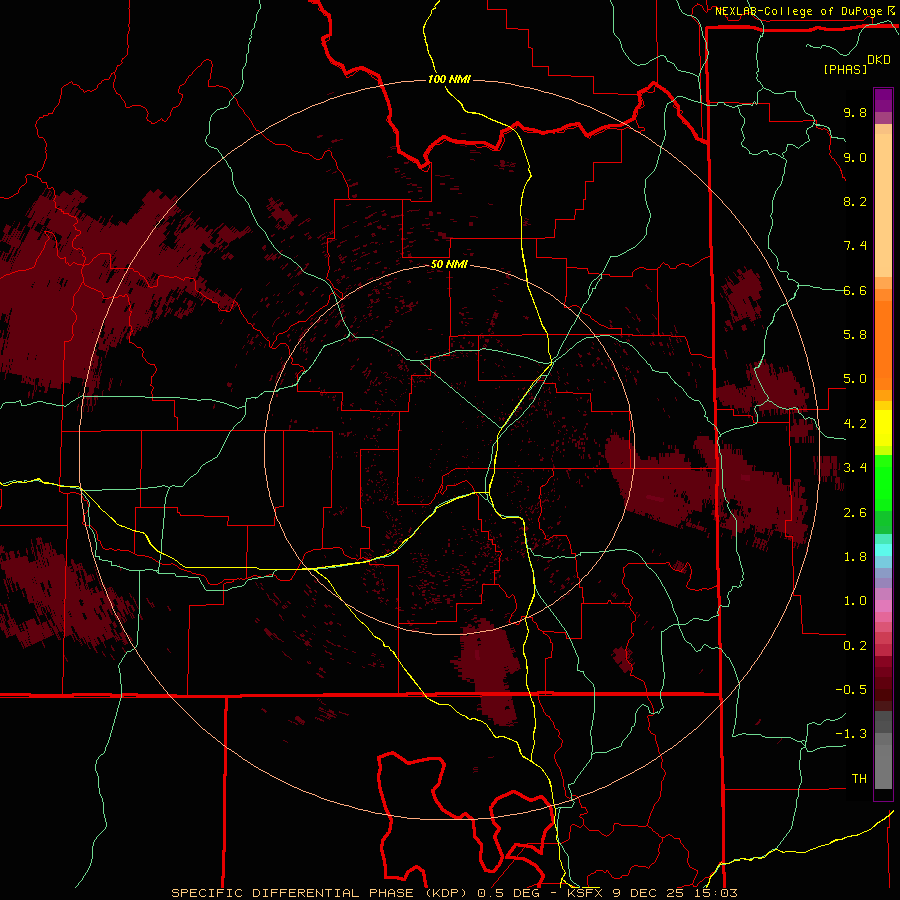Click the DKD label above the color scale
900x900 pixels.
pos(879,60)
